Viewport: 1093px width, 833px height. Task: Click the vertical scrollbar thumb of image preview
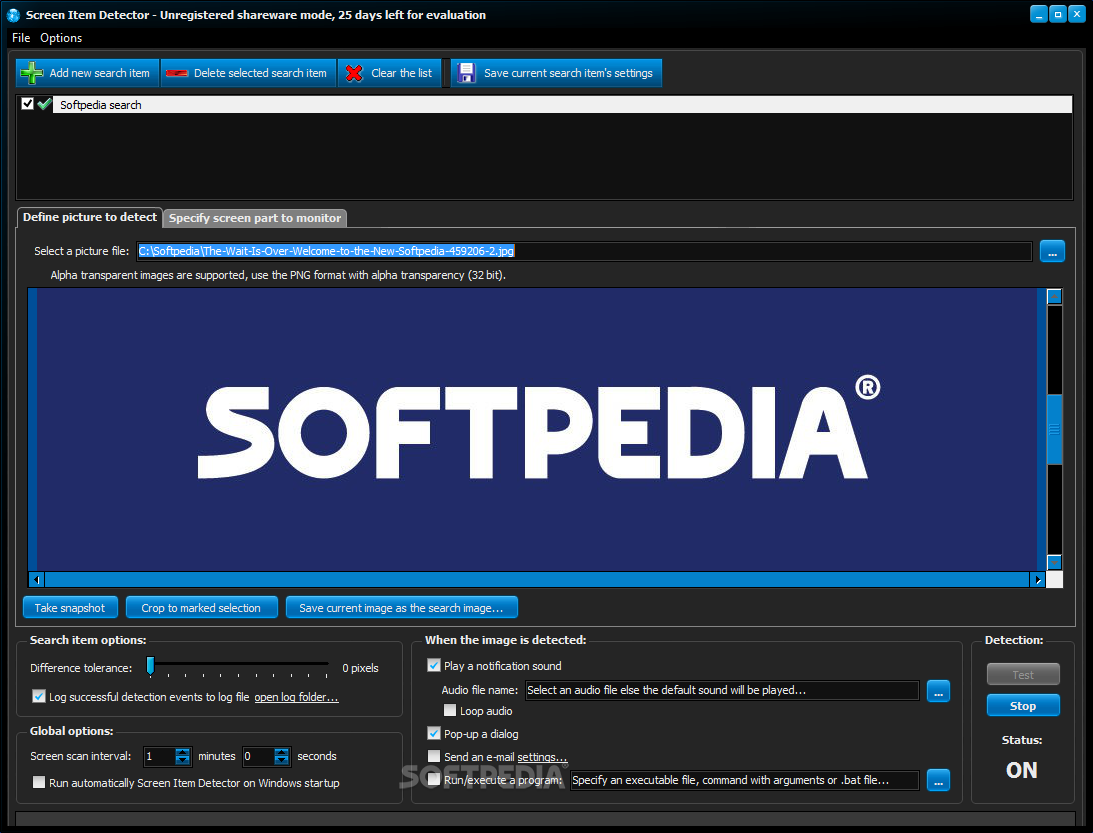pyautogui.click(x=1055, y=429)
